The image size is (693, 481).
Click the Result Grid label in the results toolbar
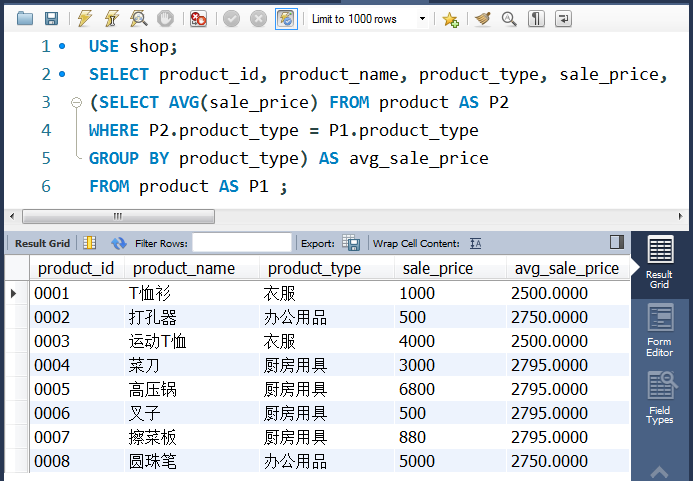42,244
